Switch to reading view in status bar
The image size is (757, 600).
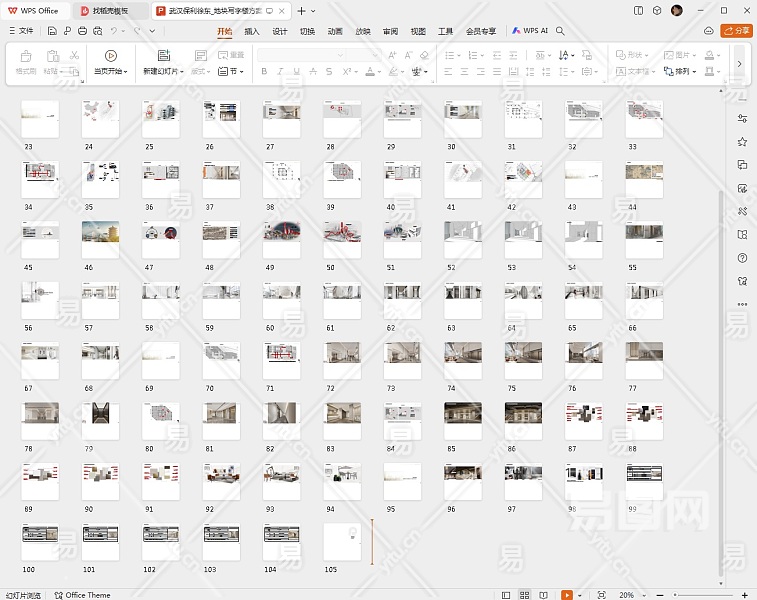click(545, 594)
